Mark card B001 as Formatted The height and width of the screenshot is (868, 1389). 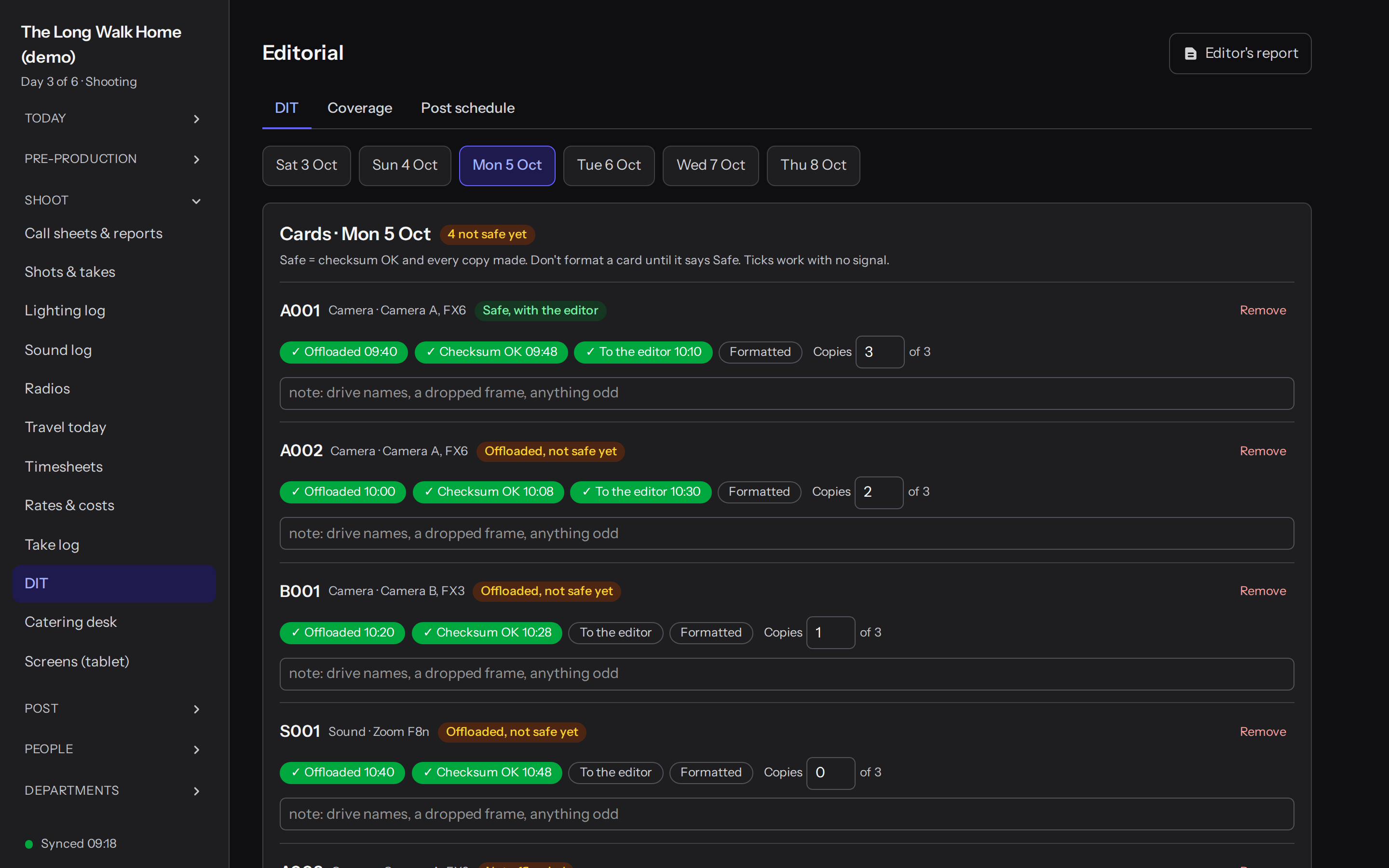point(710,633)
